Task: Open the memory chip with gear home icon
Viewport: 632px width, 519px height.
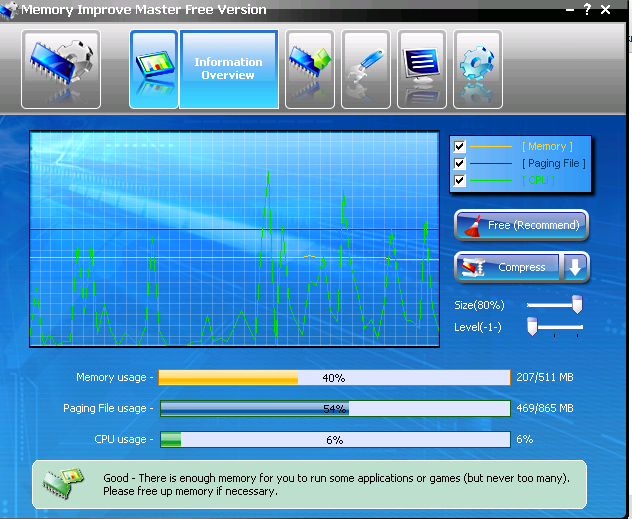Action: tap(61, 69)
